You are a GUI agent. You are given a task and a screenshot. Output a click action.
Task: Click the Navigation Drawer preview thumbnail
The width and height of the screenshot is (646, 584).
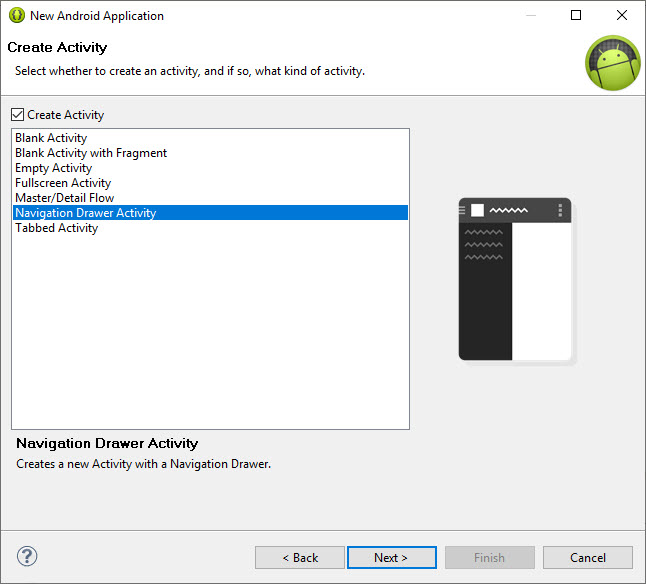[x=515, y=280]
